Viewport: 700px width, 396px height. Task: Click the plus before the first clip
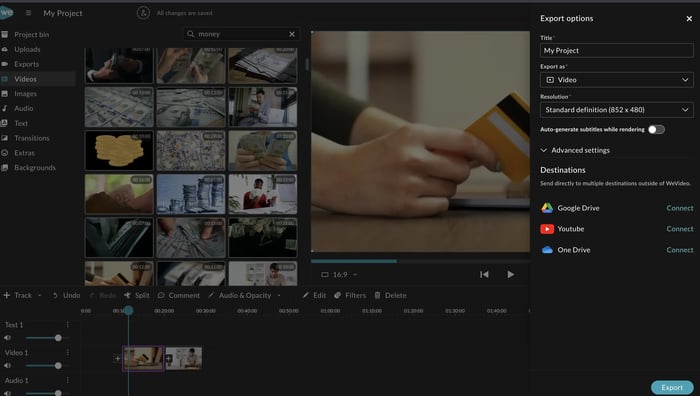coord(117,358)
